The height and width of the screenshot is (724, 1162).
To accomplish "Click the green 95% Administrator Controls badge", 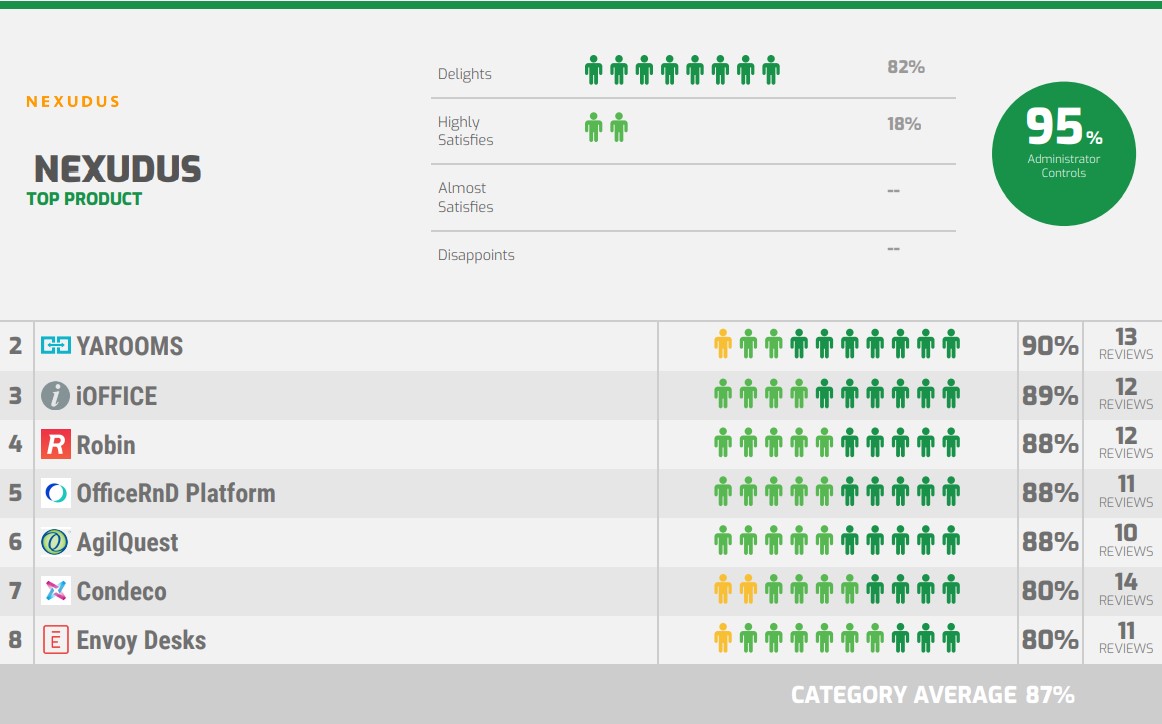I will coord(1063,153).
